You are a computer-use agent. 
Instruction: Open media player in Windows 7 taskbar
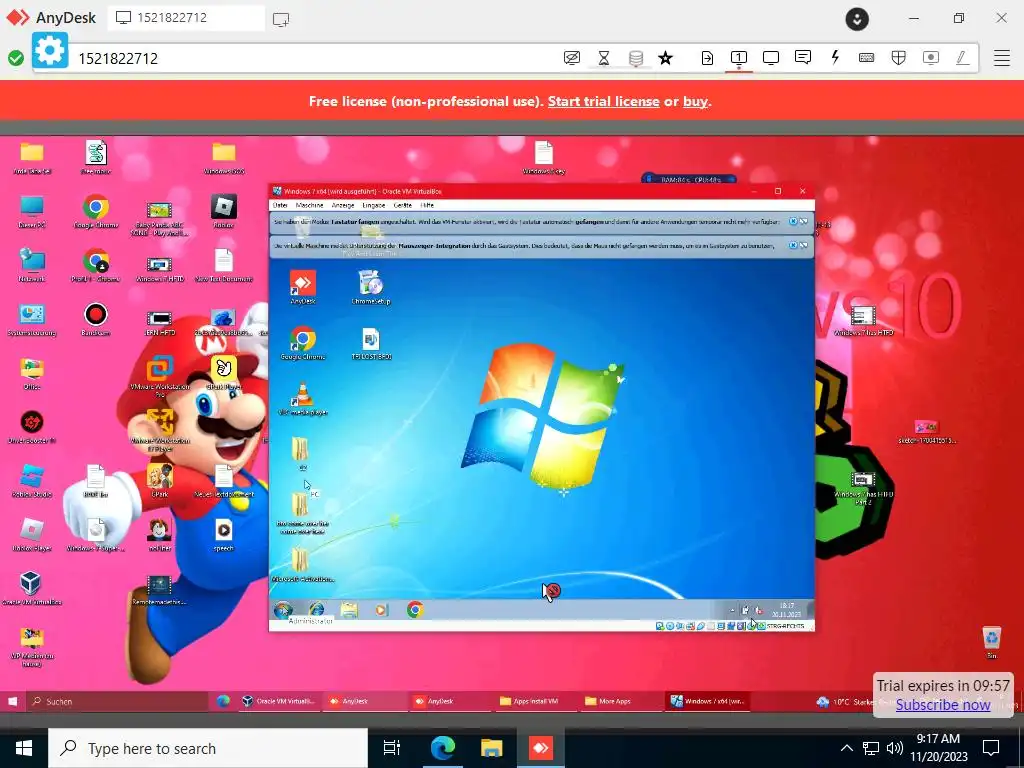(381, 610)
